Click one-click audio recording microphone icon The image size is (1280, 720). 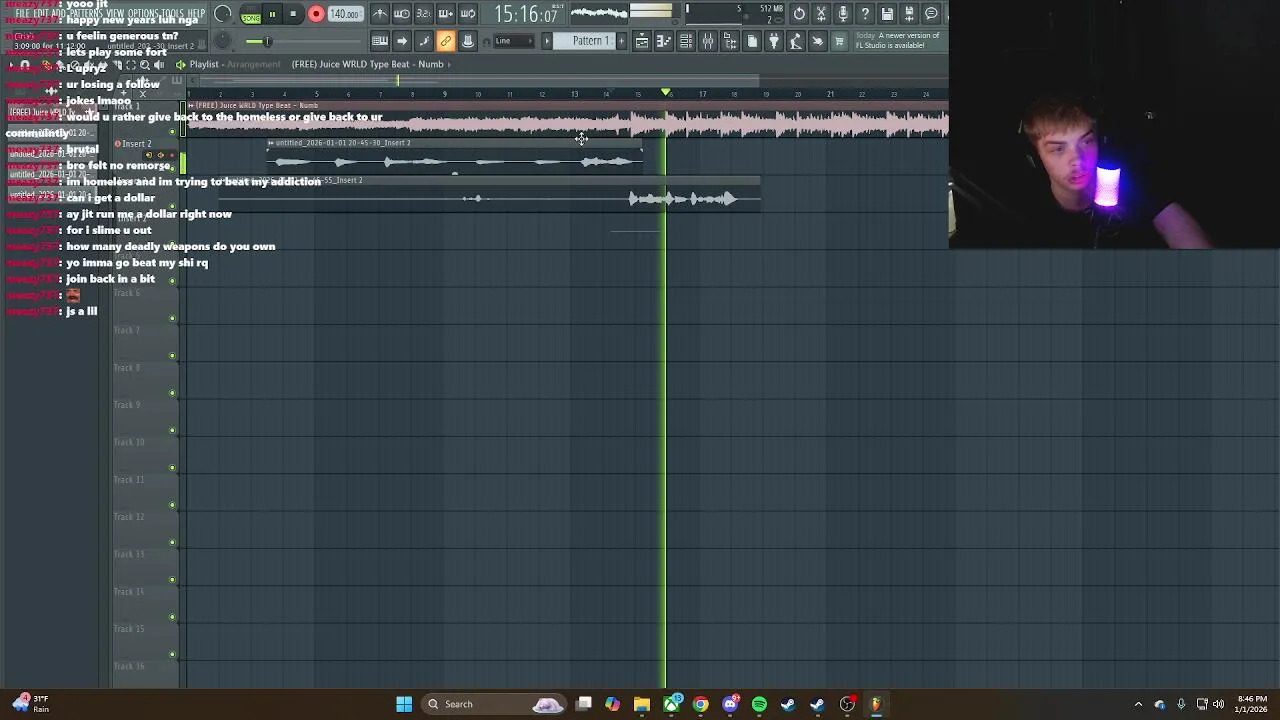click(x=843, y=14)
